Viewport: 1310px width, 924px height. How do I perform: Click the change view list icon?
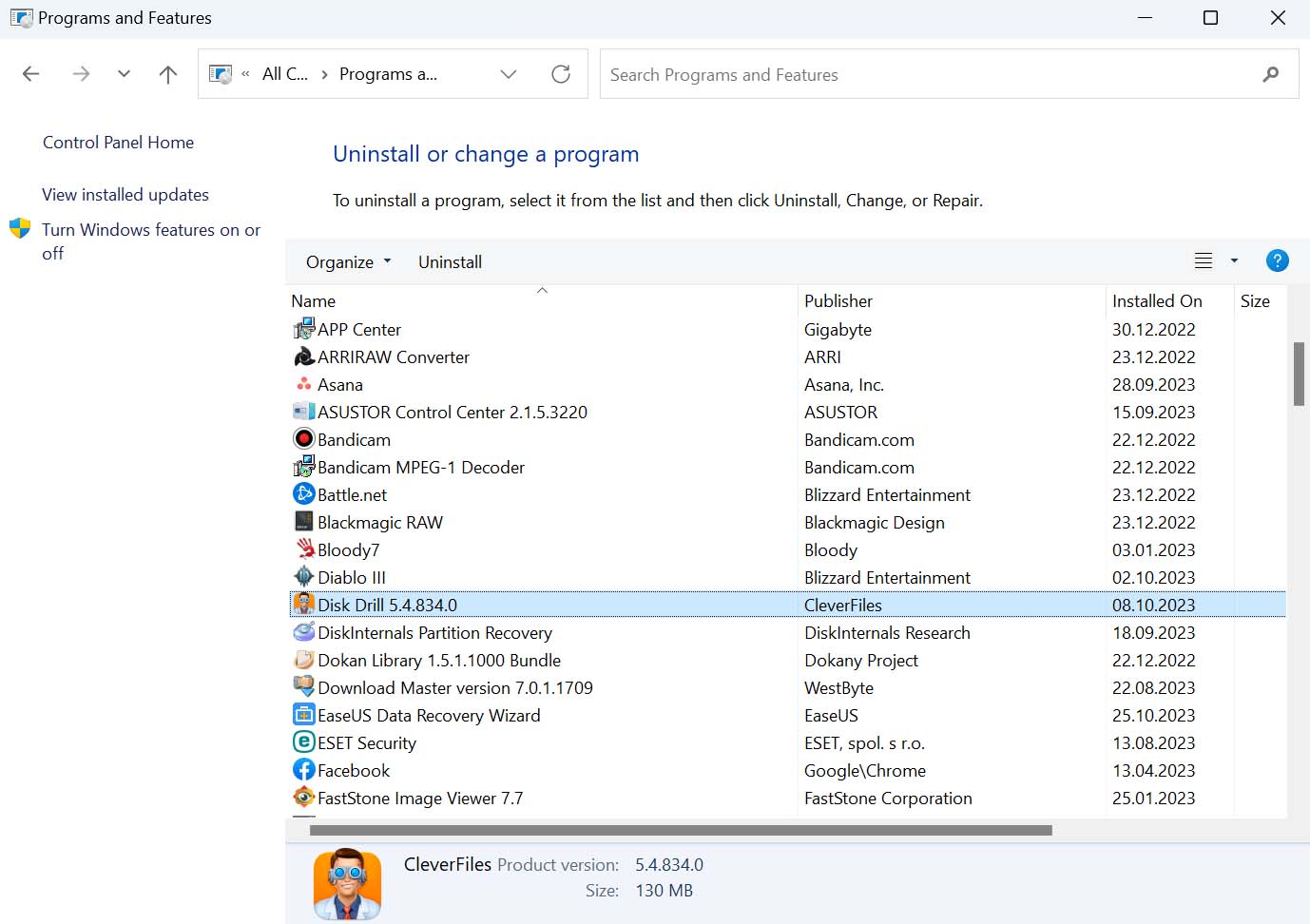[x=1204, y=260]
